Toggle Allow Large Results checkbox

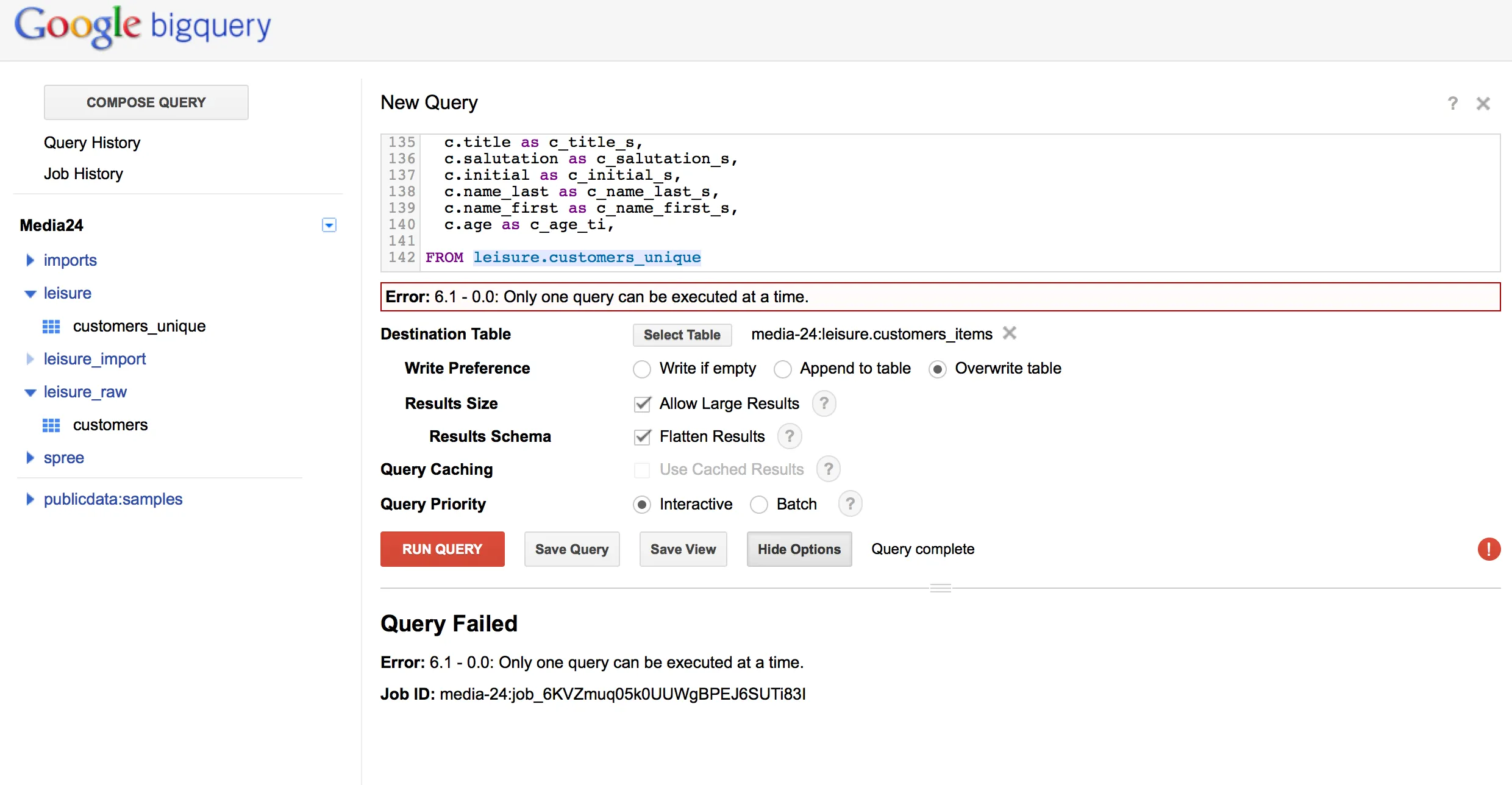[x=642, y=403]
